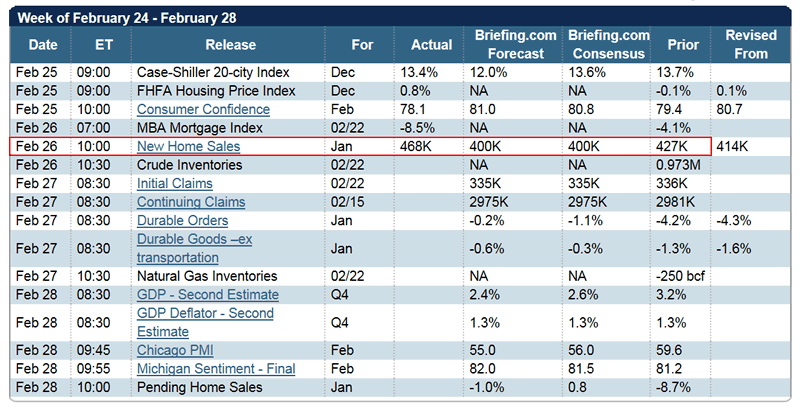
Task: Open Michigan Sentiment - Final link
Action: click(215, 369)
